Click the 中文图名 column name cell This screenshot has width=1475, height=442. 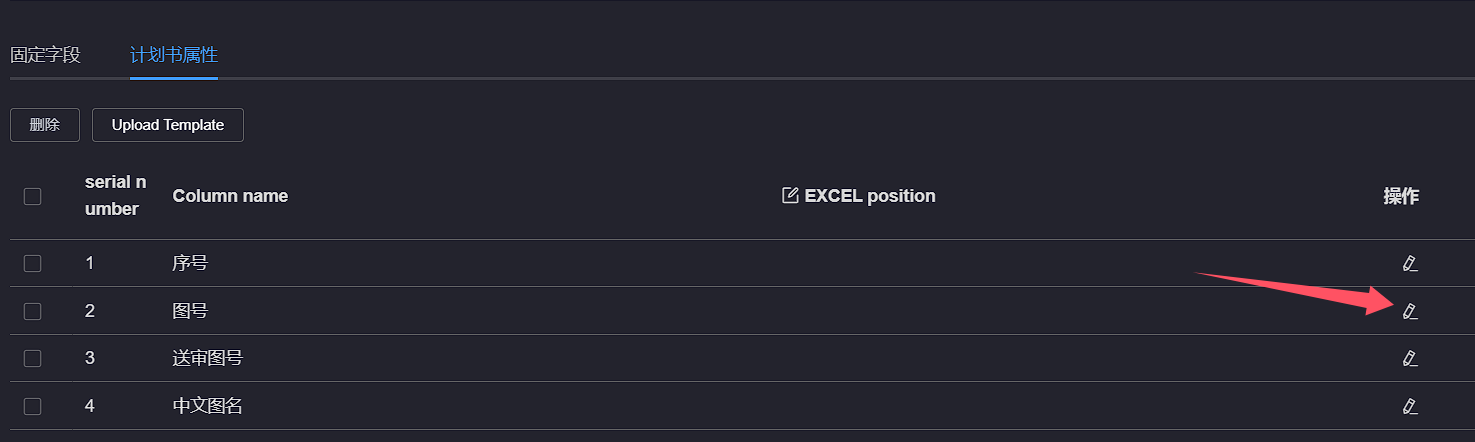208,406
